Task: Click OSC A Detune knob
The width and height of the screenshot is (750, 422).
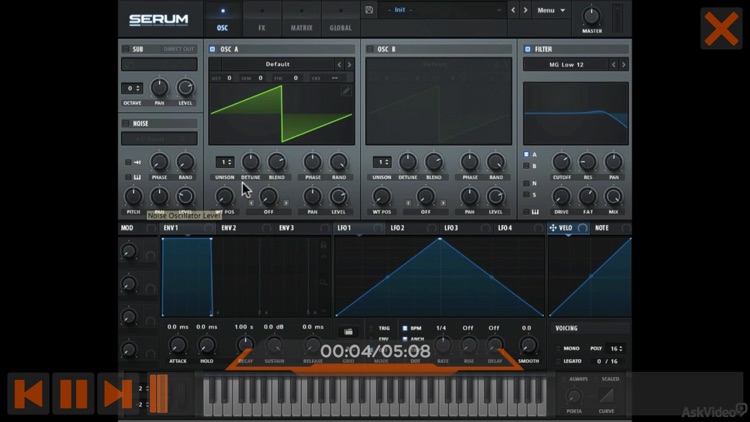Action: coord(251,162)
